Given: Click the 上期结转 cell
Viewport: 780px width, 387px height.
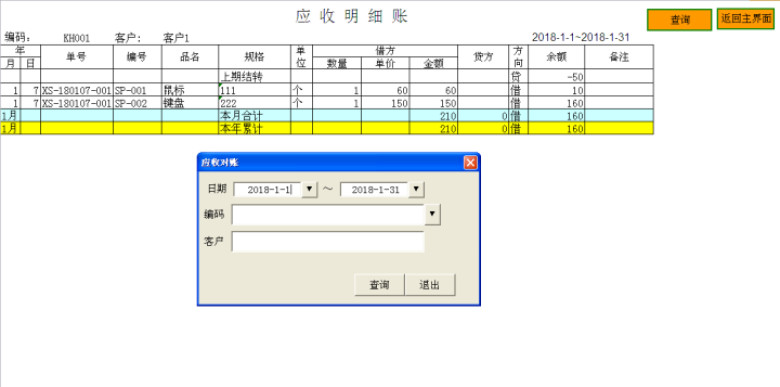Looking at the screenshot, I should [x=255, y=77].
